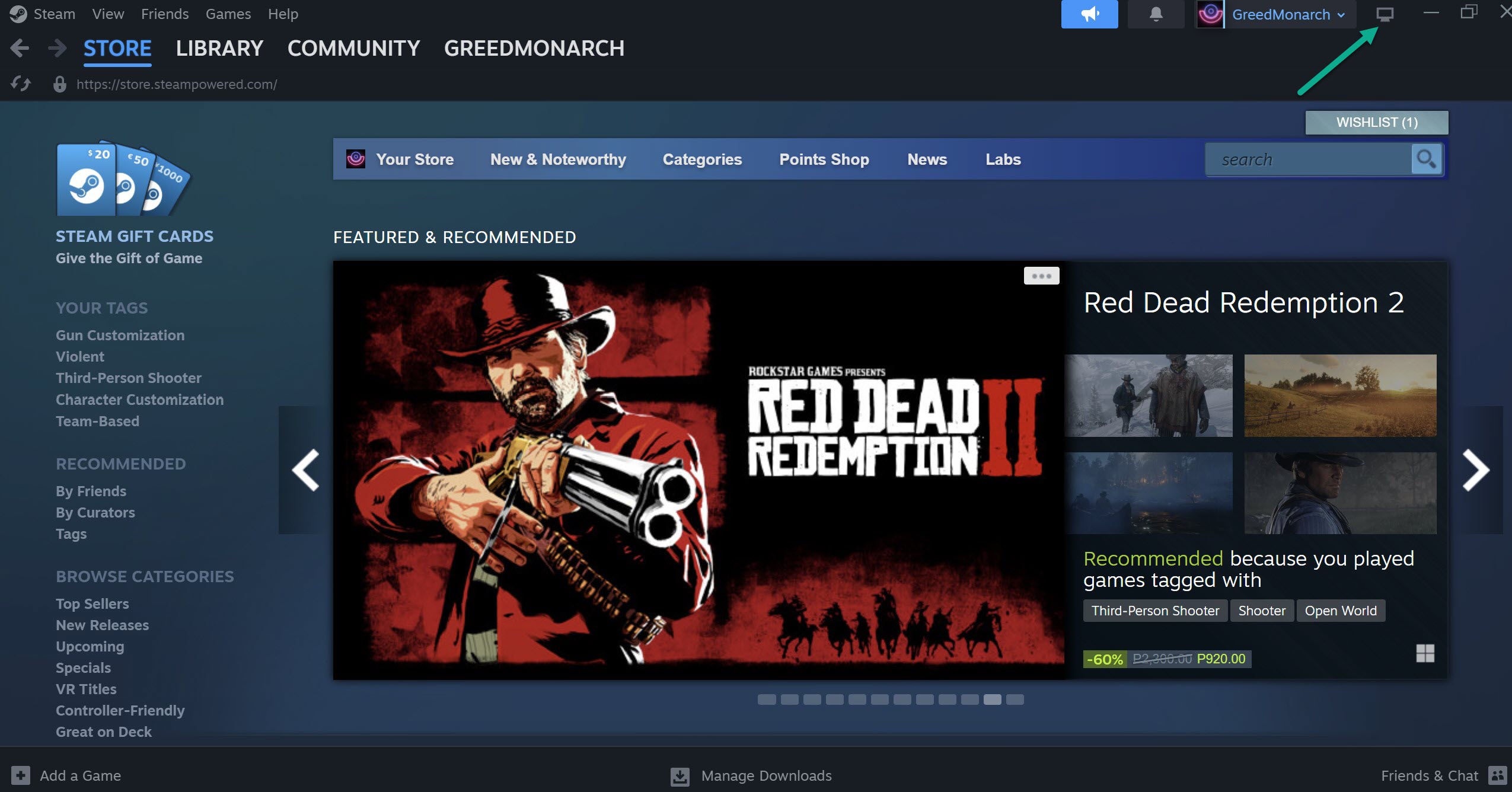Click the Add a Game plus icon
1512x792 pixels.
pos(21,775)
